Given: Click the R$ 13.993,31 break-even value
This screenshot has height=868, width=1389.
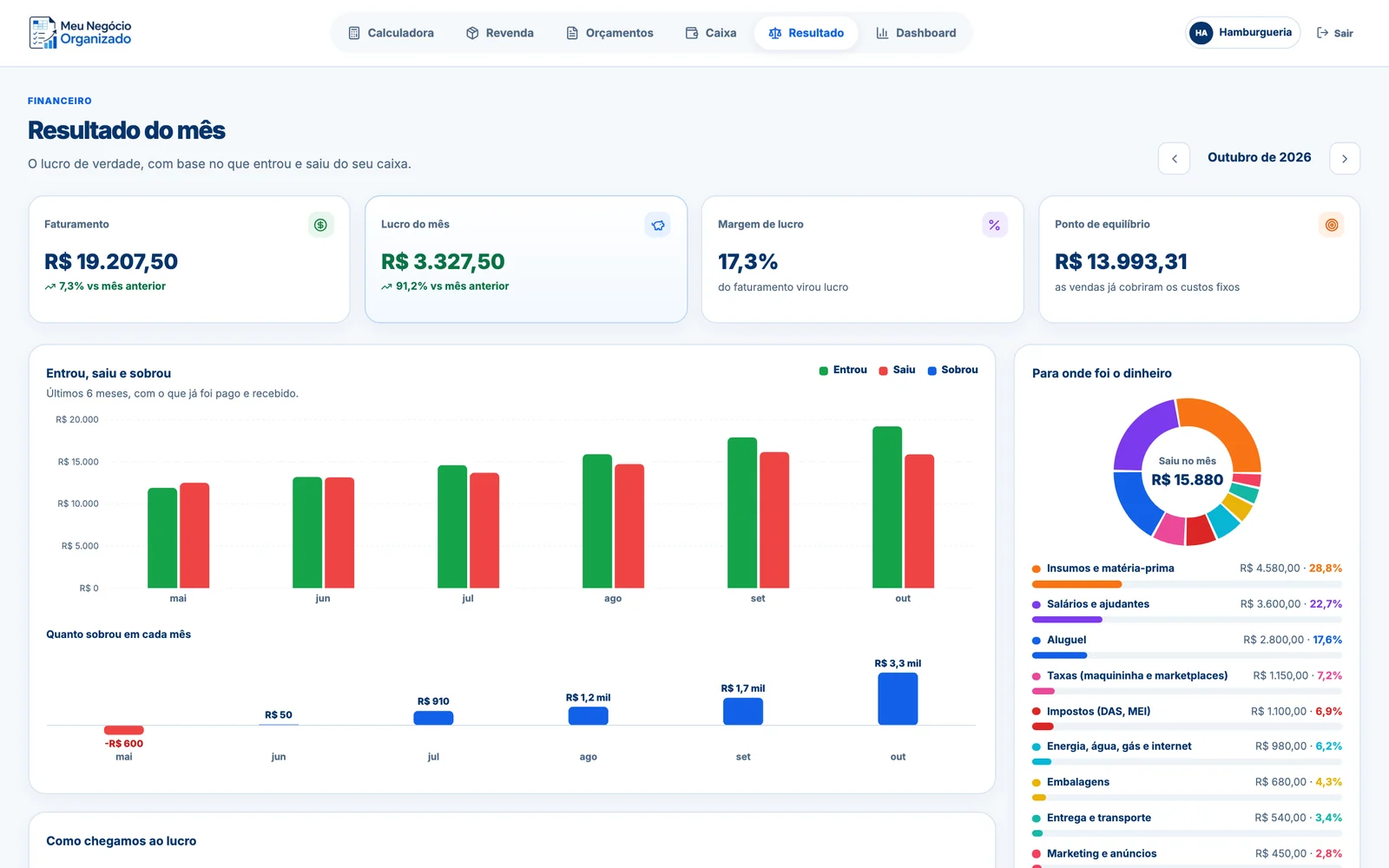Looking at the screenshot, I should pyautogui.click(x=1121, y=262).
